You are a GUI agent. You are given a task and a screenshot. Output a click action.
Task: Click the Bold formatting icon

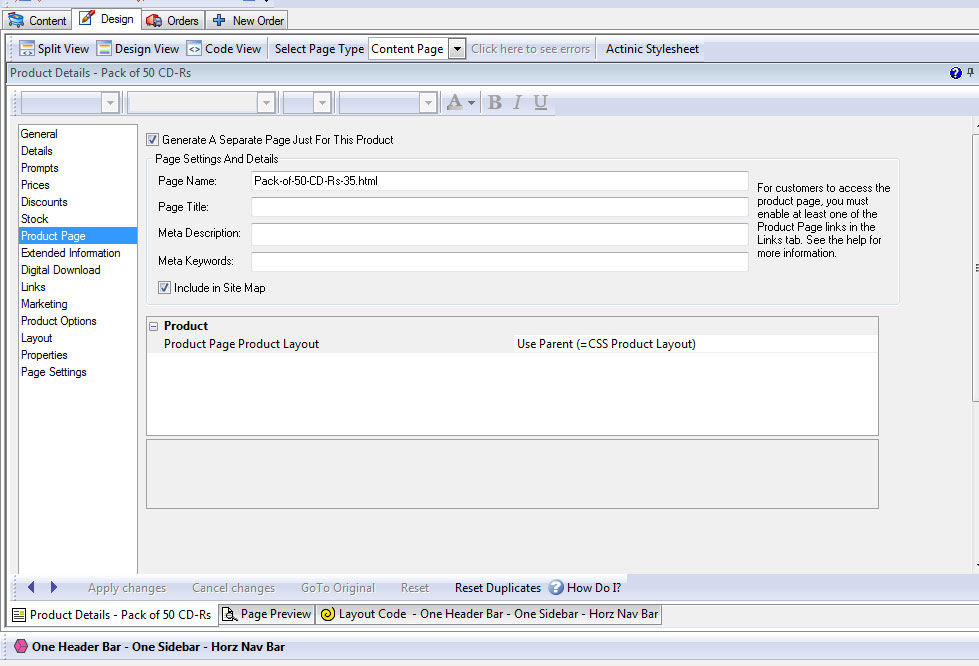[494, 102]
